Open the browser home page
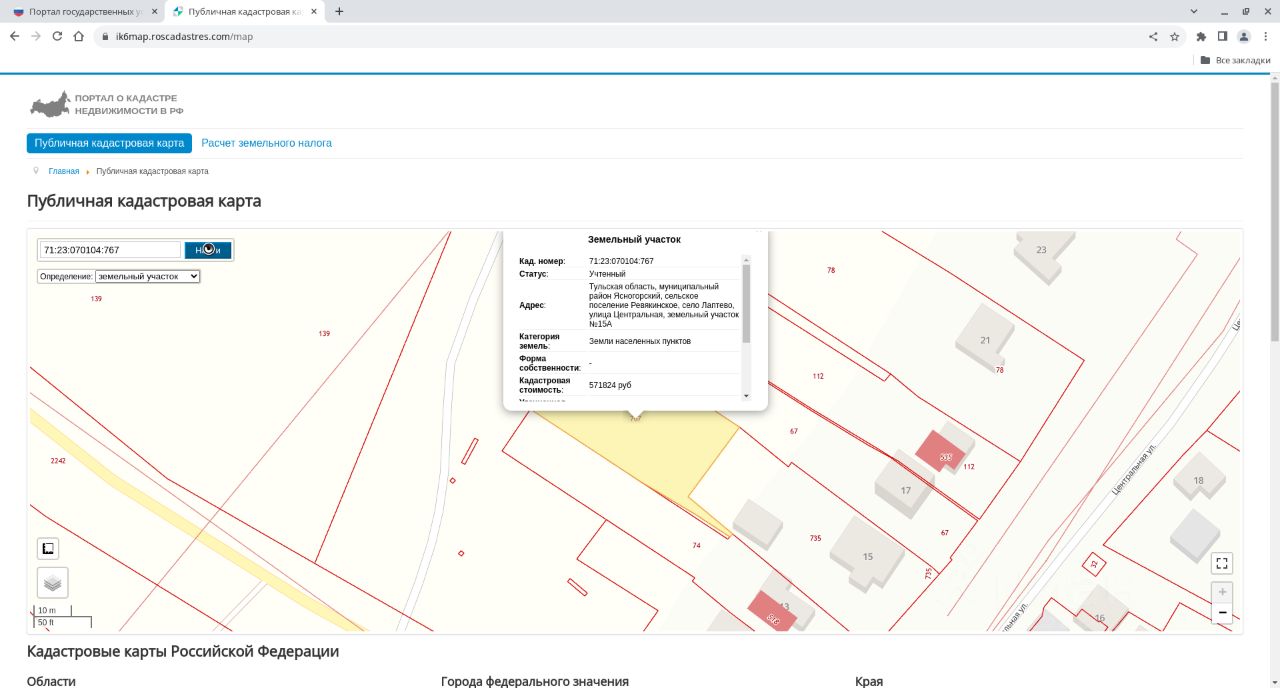 click(78, 36)
